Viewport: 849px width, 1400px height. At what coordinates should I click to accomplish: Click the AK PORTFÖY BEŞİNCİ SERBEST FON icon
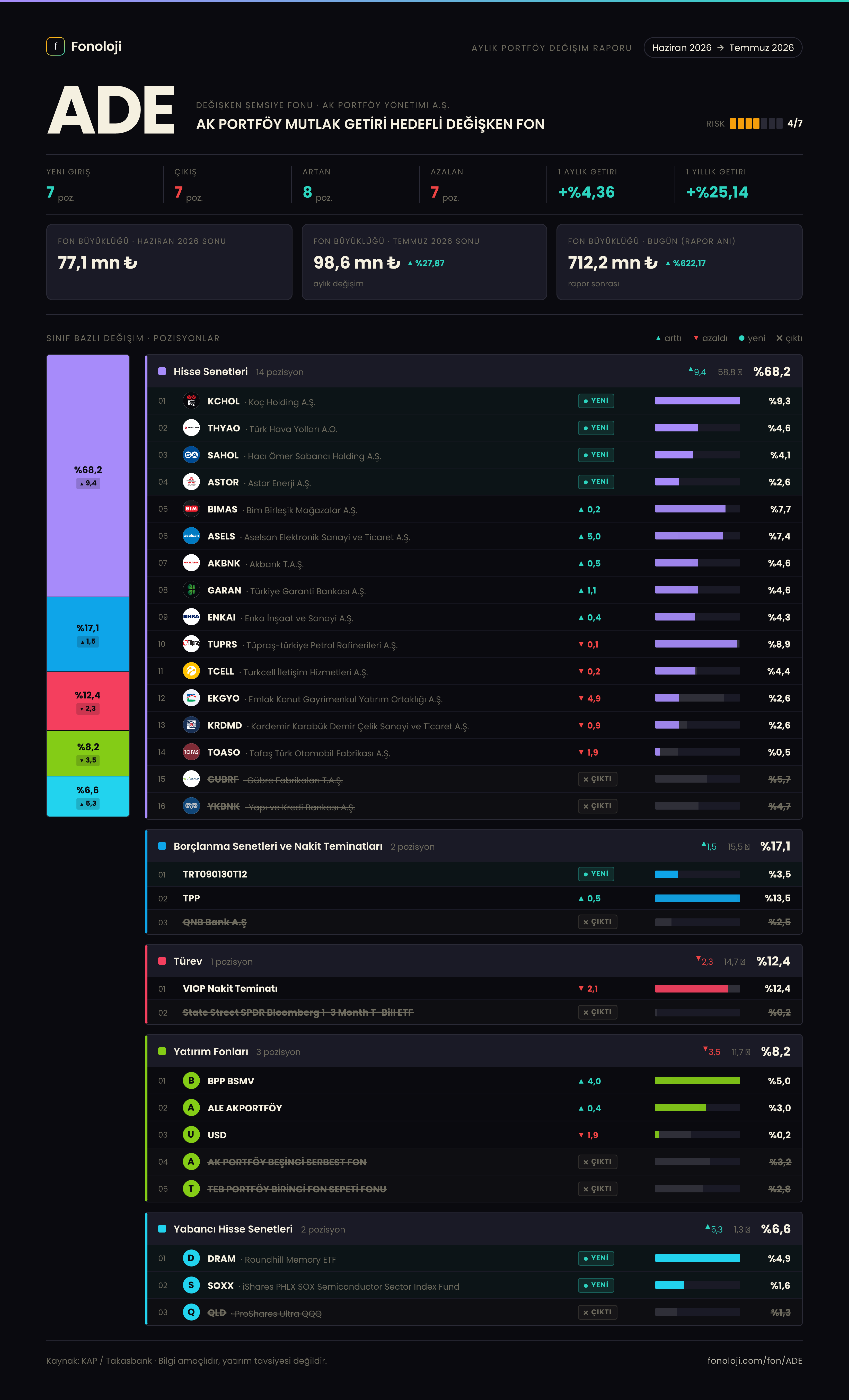tap(191, 1161)
